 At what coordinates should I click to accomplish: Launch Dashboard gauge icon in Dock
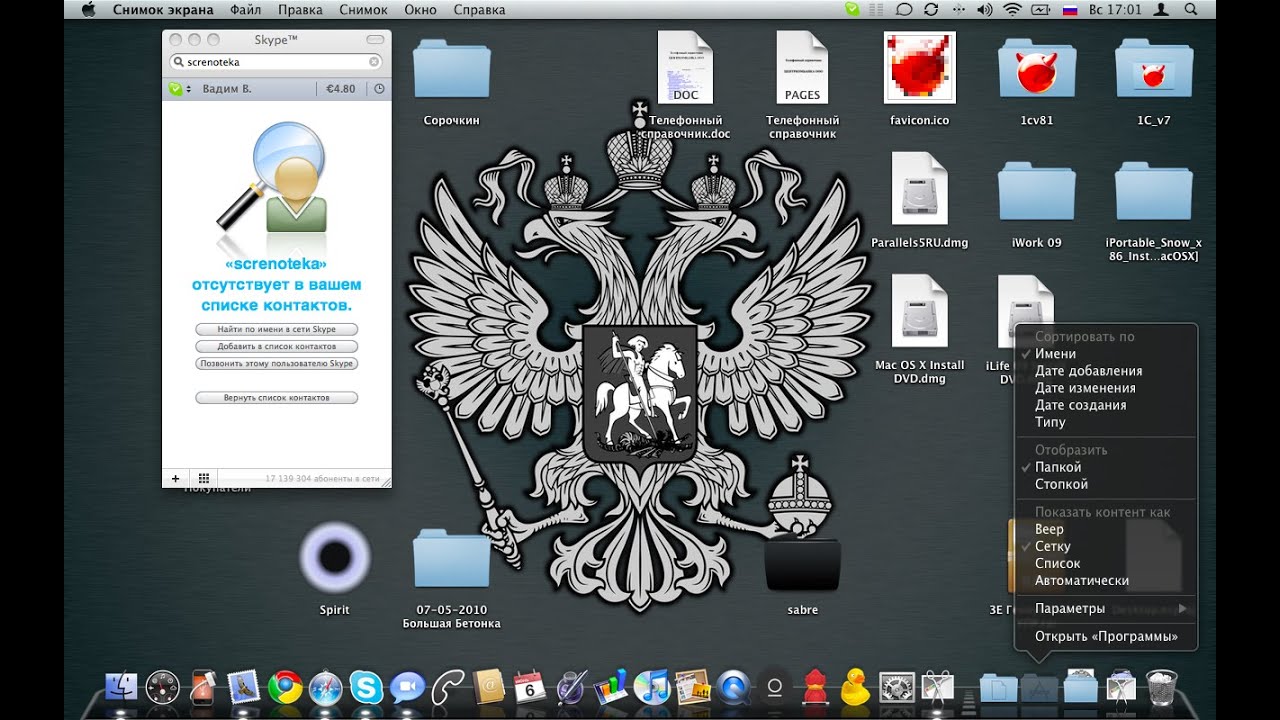point(162,687)
